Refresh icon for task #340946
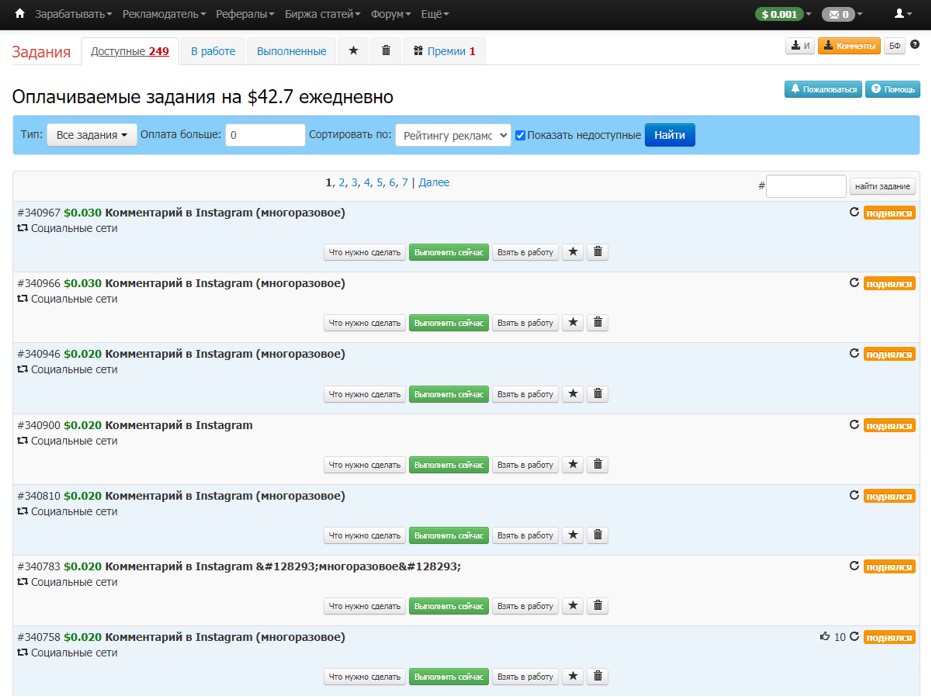931x697 pixels. pyautogui.click(x=854, y=353)
